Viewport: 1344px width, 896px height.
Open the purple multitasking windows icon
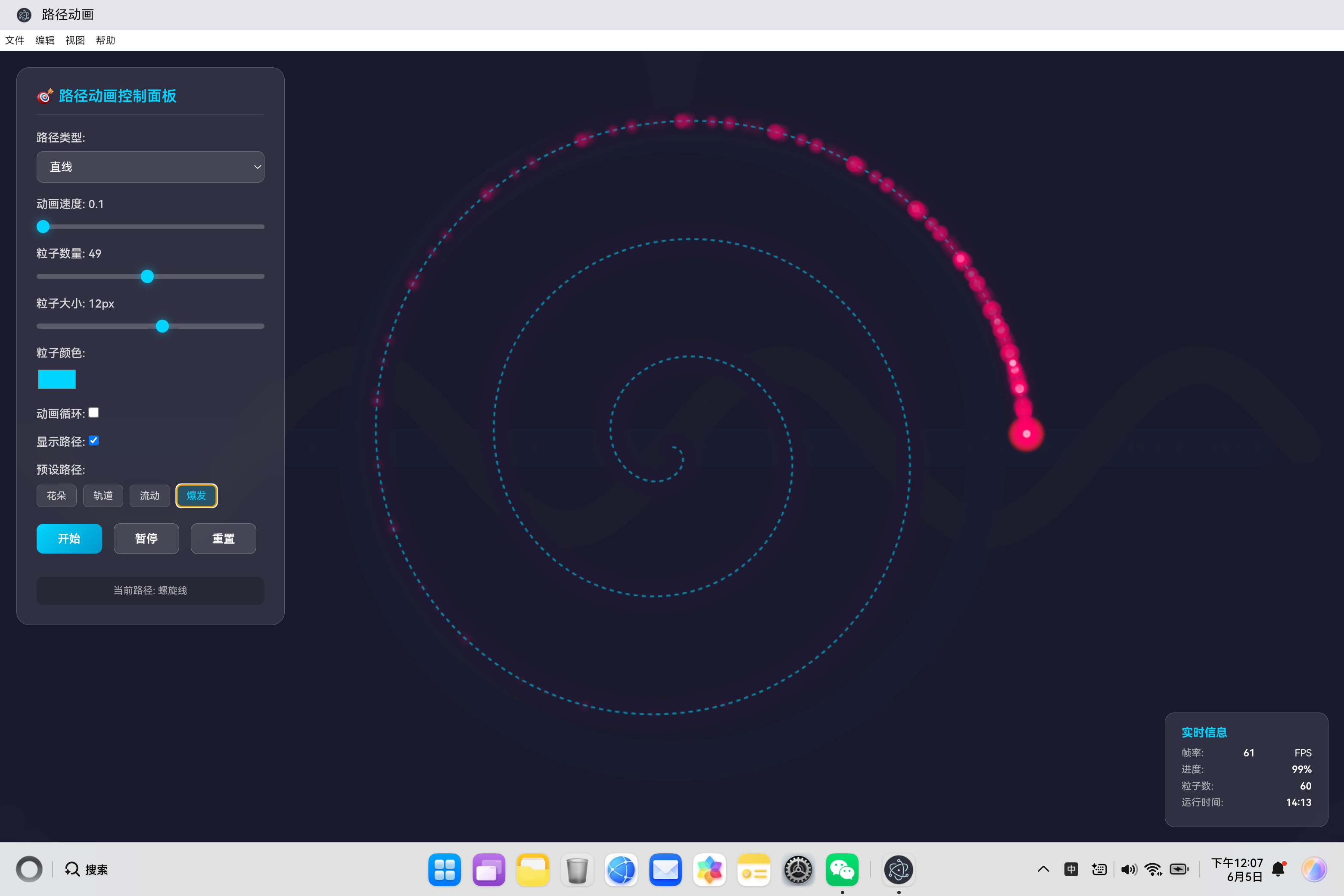[x=489, y=870]
